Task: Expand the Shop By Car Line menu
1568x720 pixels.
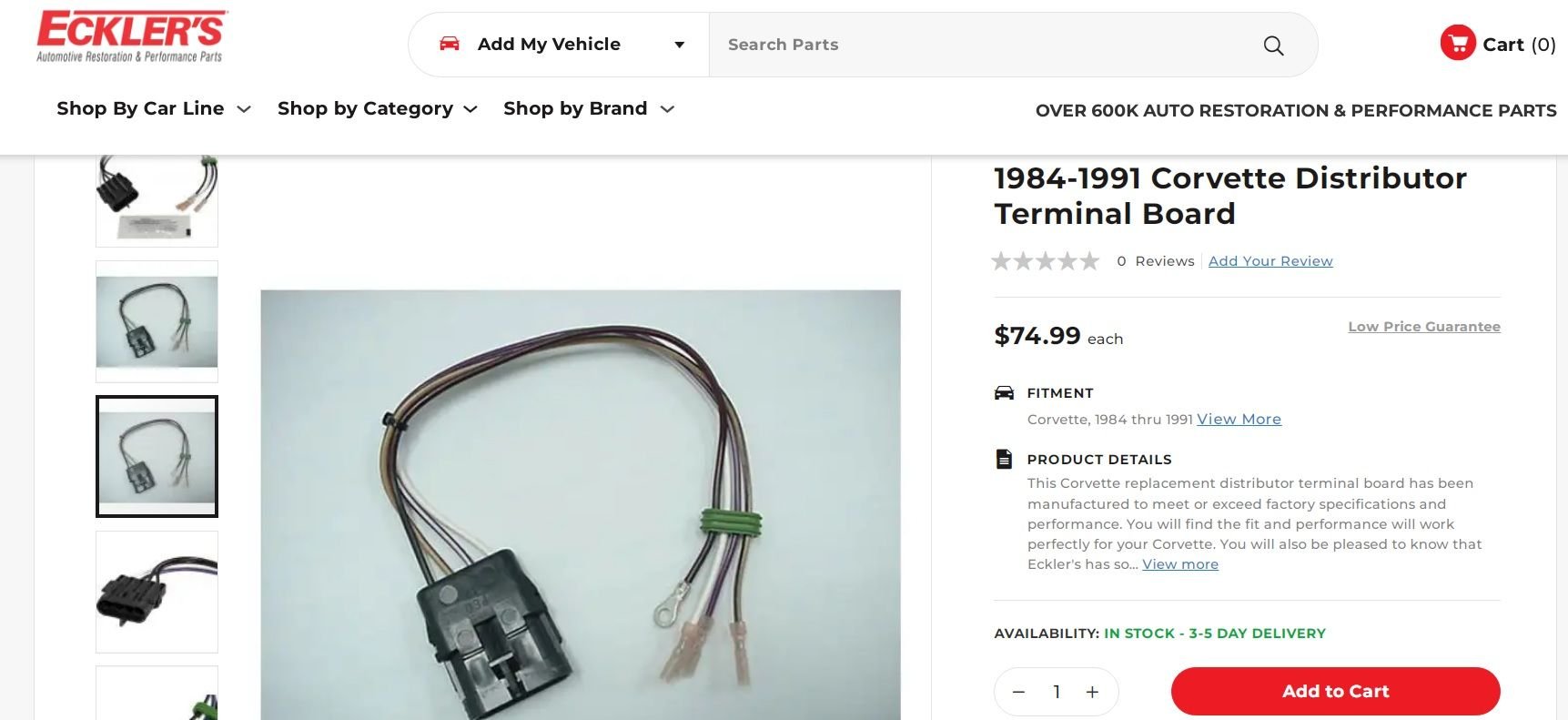Action: (153, 109)
